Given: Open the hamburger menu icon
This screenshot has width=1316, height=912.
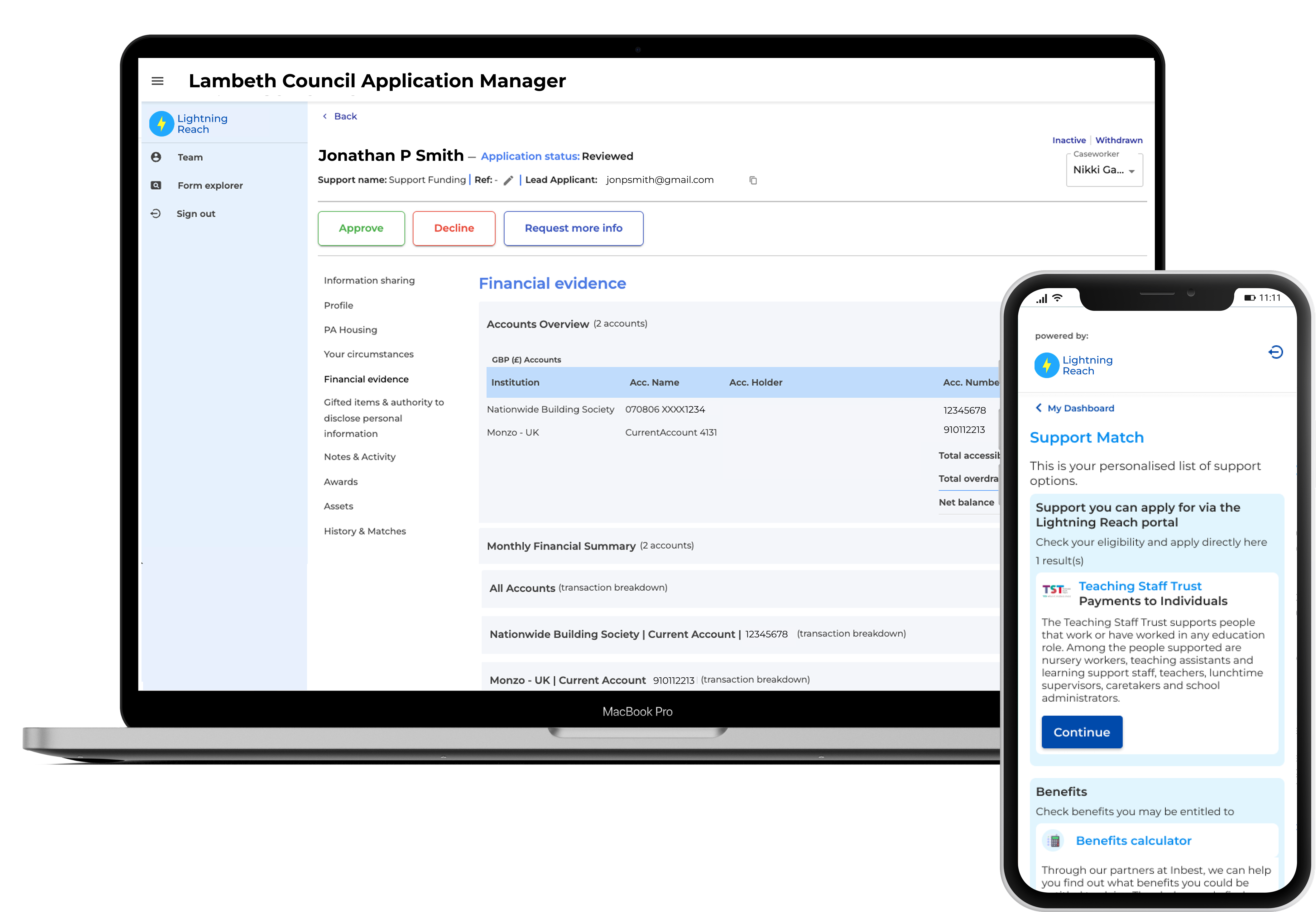Looking at the screenshot, I should pos(158,81).
